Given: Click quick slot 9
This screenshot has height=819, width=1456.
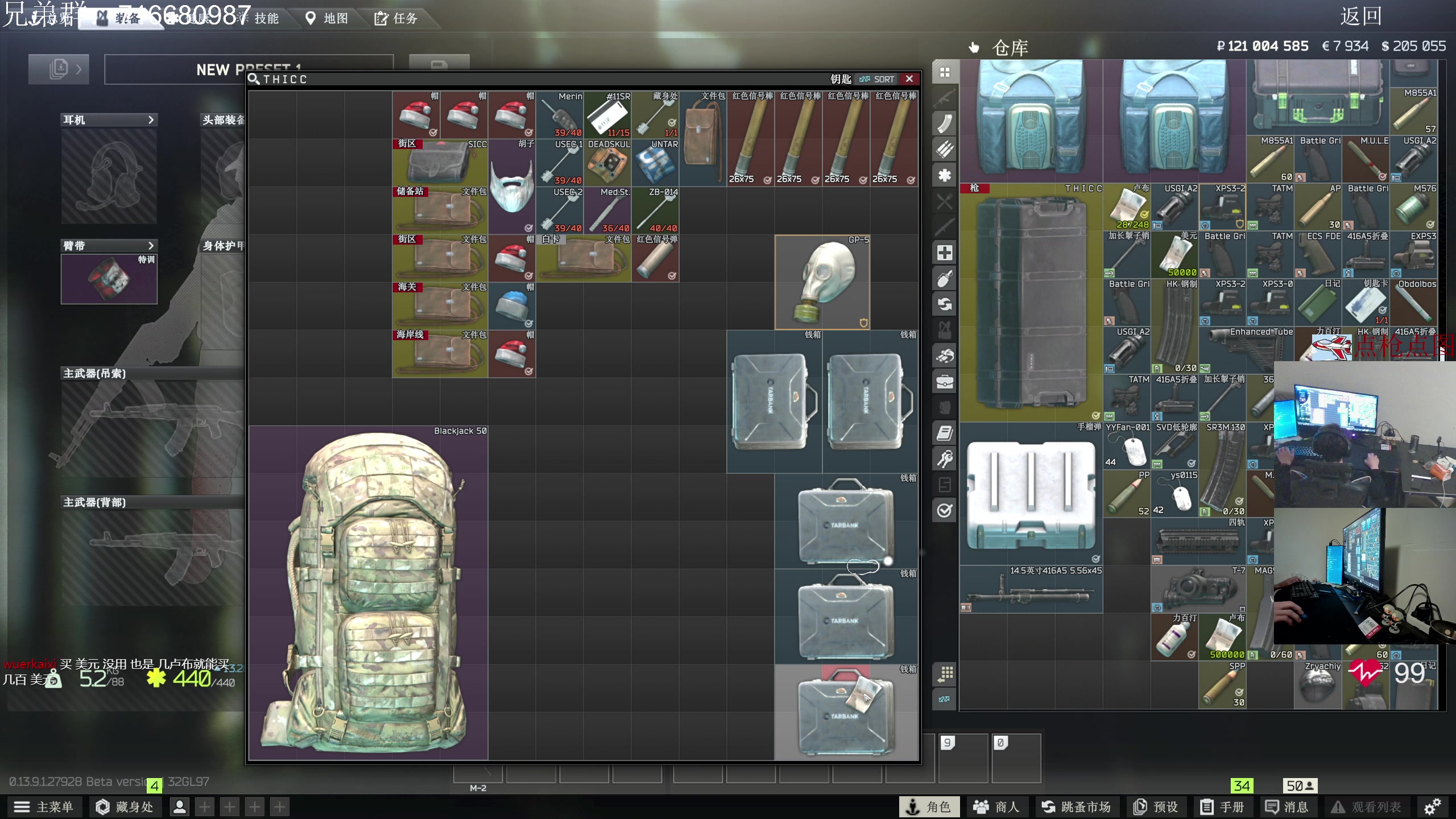Looking at the screenshot, I should tap(963, 758).
